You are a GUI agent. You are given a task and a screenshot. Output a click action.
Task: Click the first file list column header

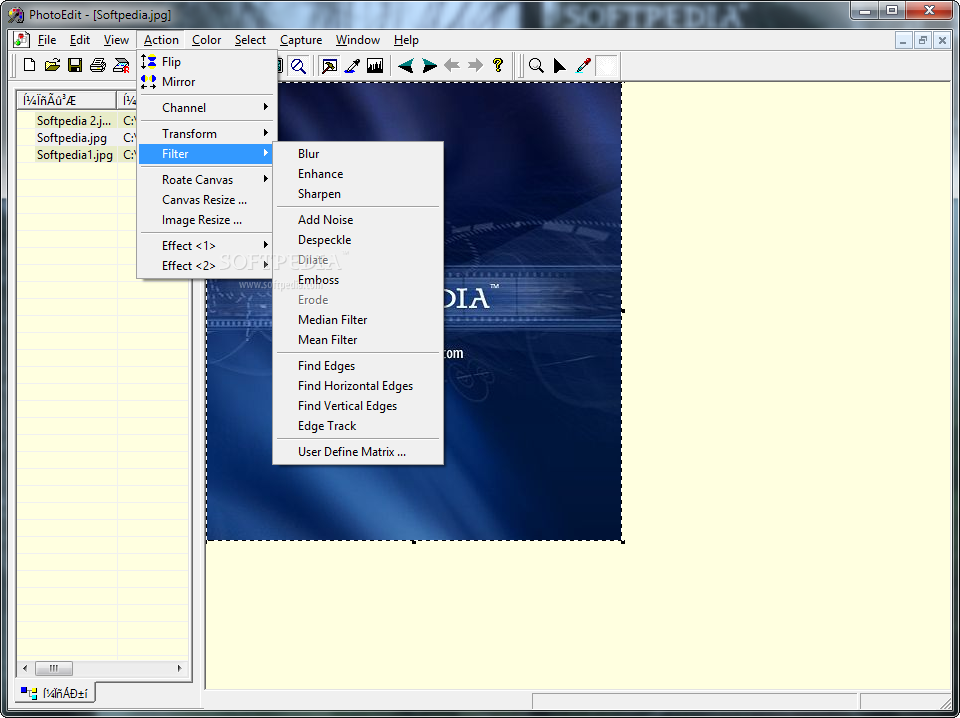[67, 100]
